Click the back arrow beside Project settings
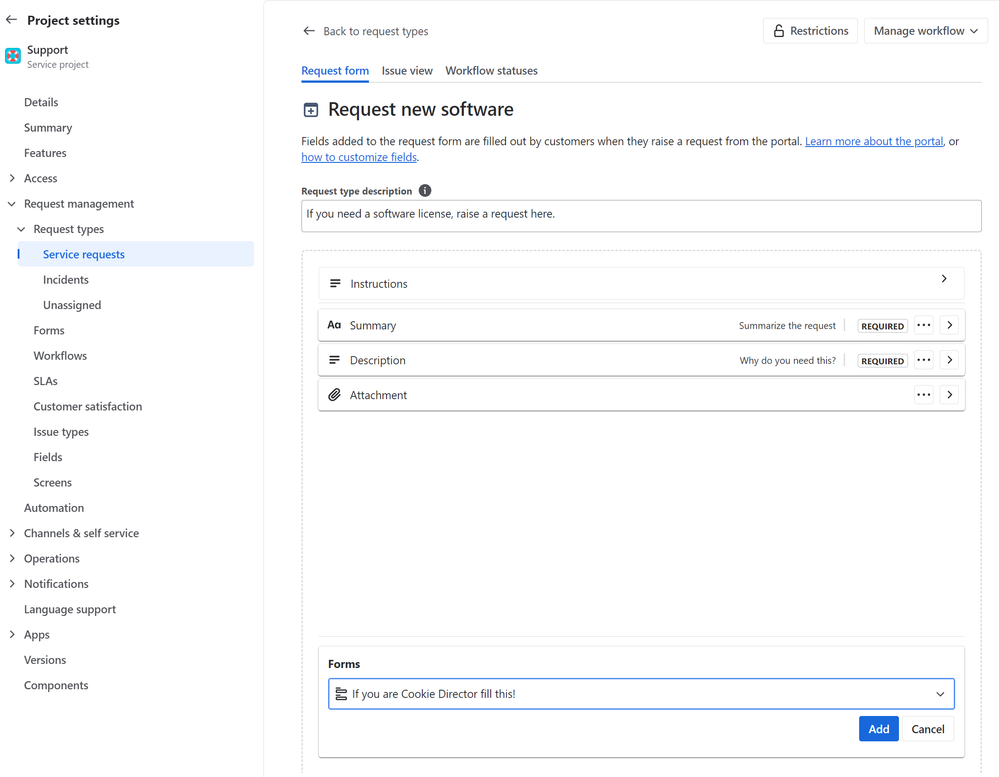 (x=11, y=19)
